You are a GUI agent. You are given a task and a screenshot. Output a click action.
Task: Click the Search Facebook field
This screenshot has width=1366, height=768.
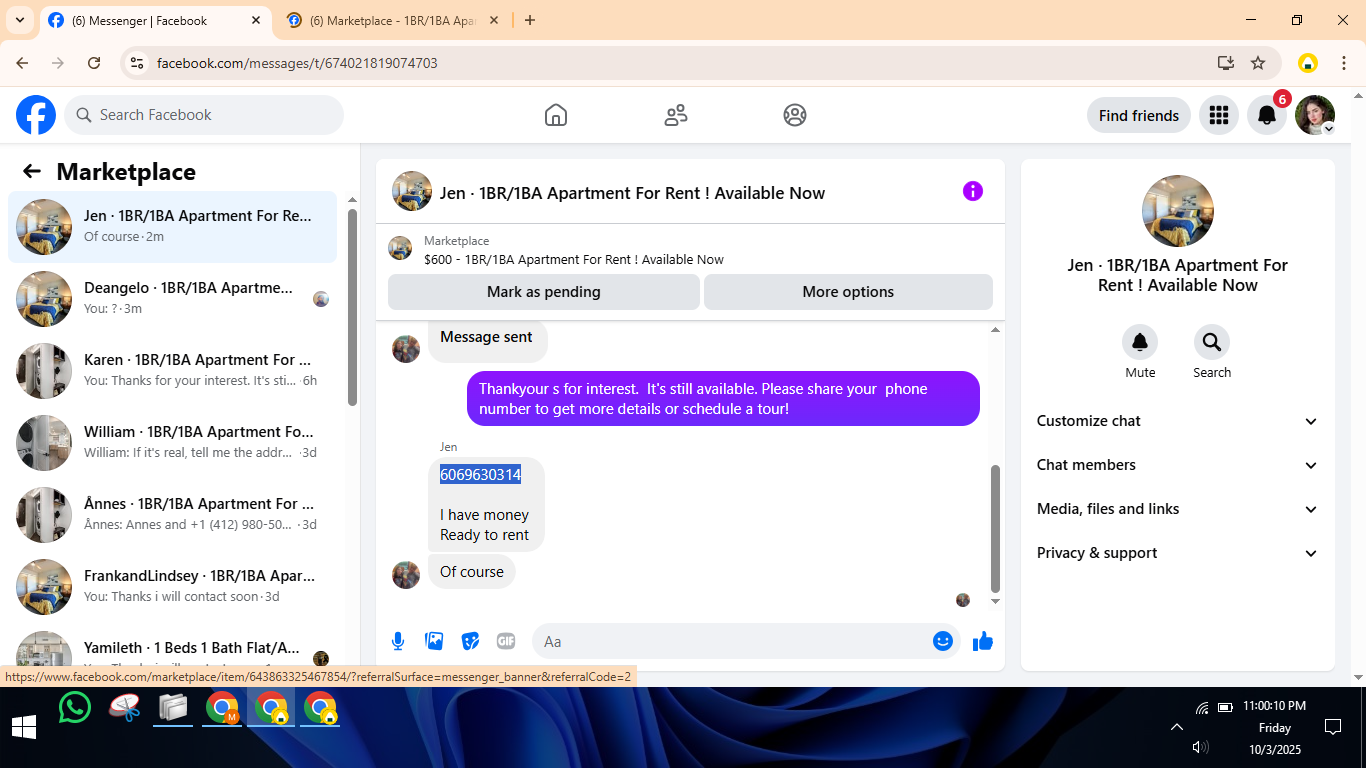tap(204, 115)
